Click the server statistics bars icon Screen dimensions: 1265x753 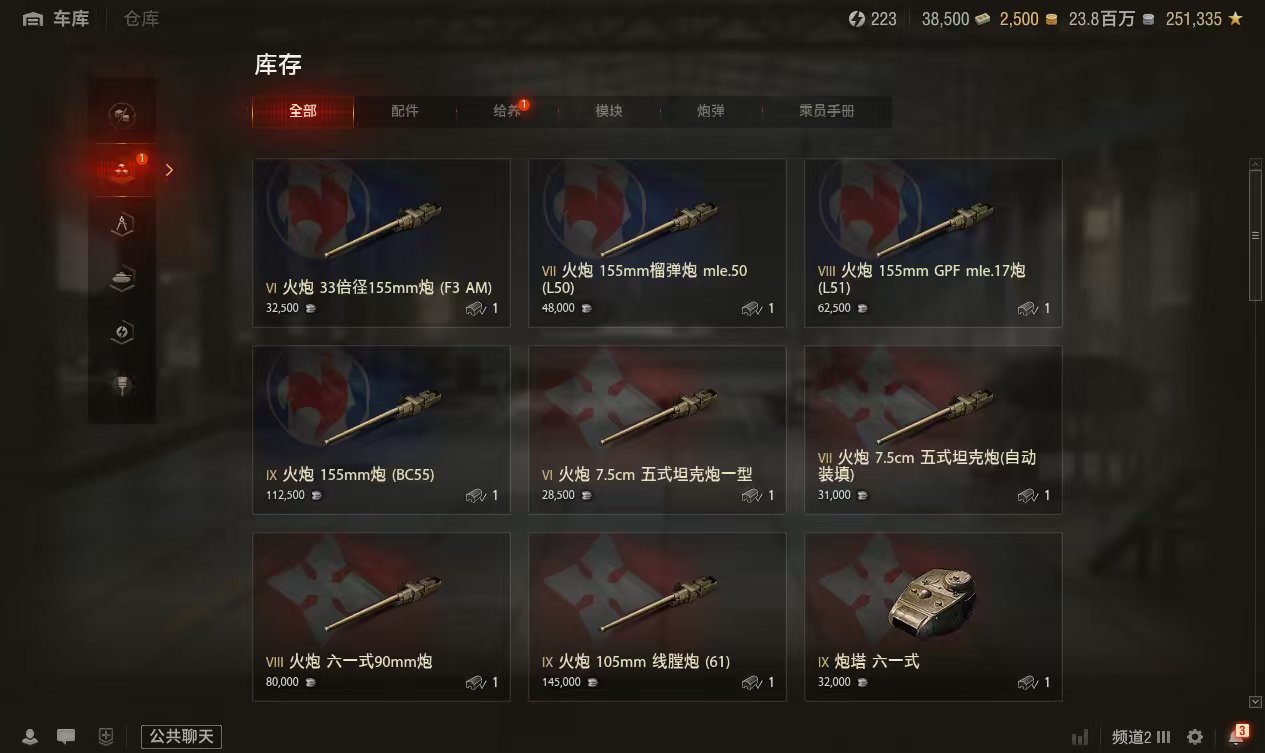point(1080,737)
